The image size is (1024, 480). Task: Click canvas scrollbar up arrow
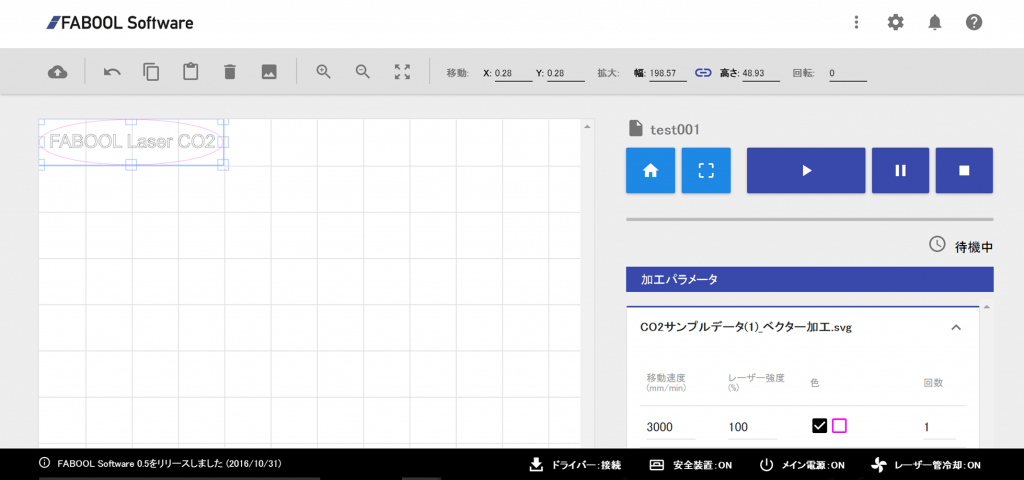[586, 125]
